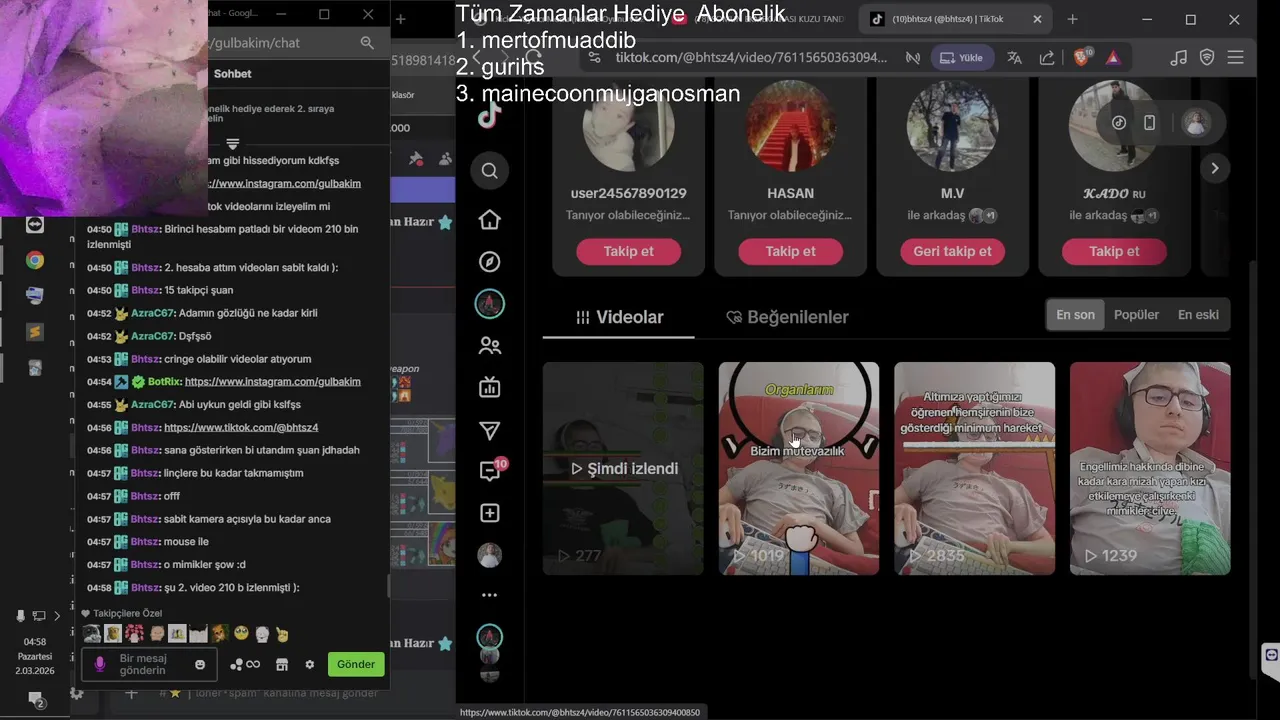Open the More three-dots menu in TikTok sidebar
The height and width of the screenshot is (720, 1280).
[489, 595]
